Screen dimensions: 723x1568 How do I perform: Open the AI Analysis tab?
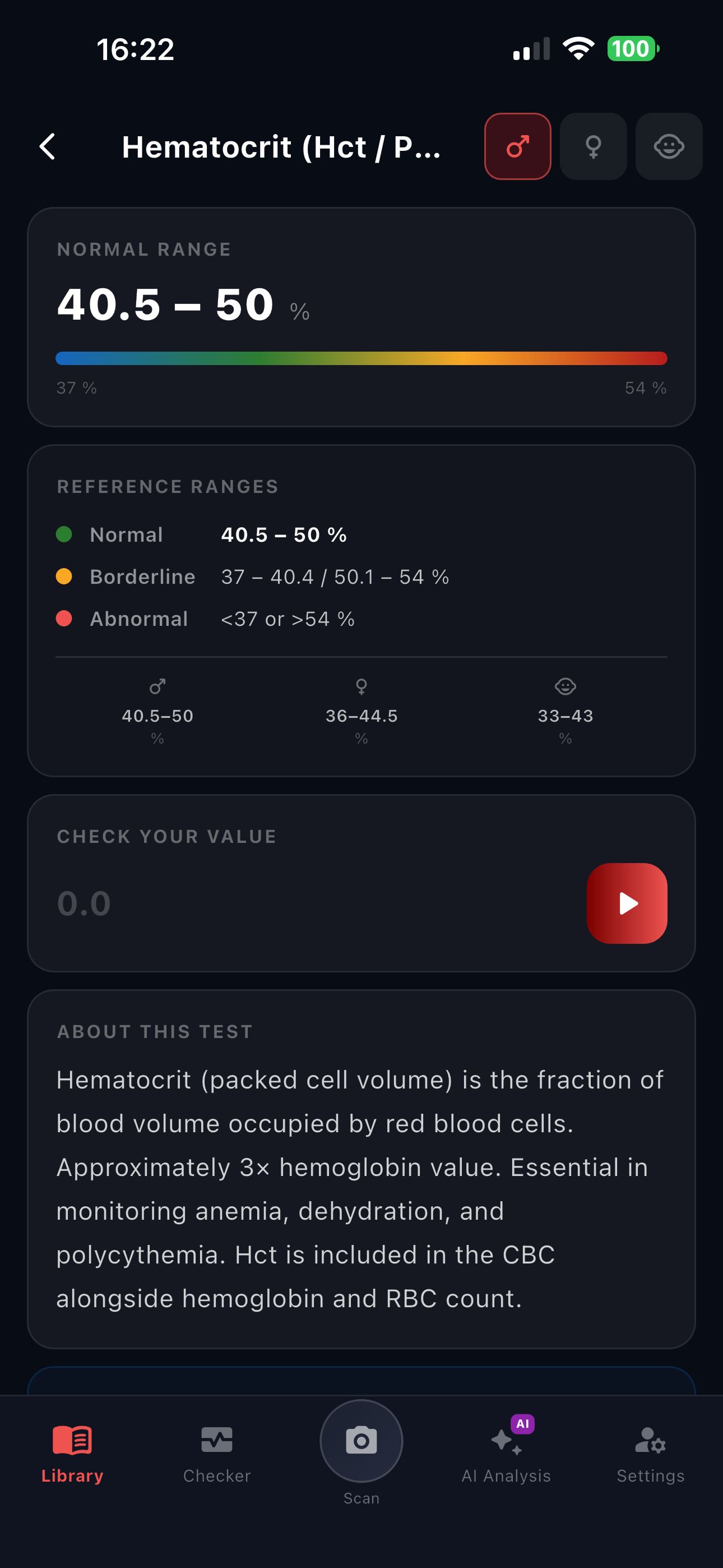click(x=506, y=1454)
